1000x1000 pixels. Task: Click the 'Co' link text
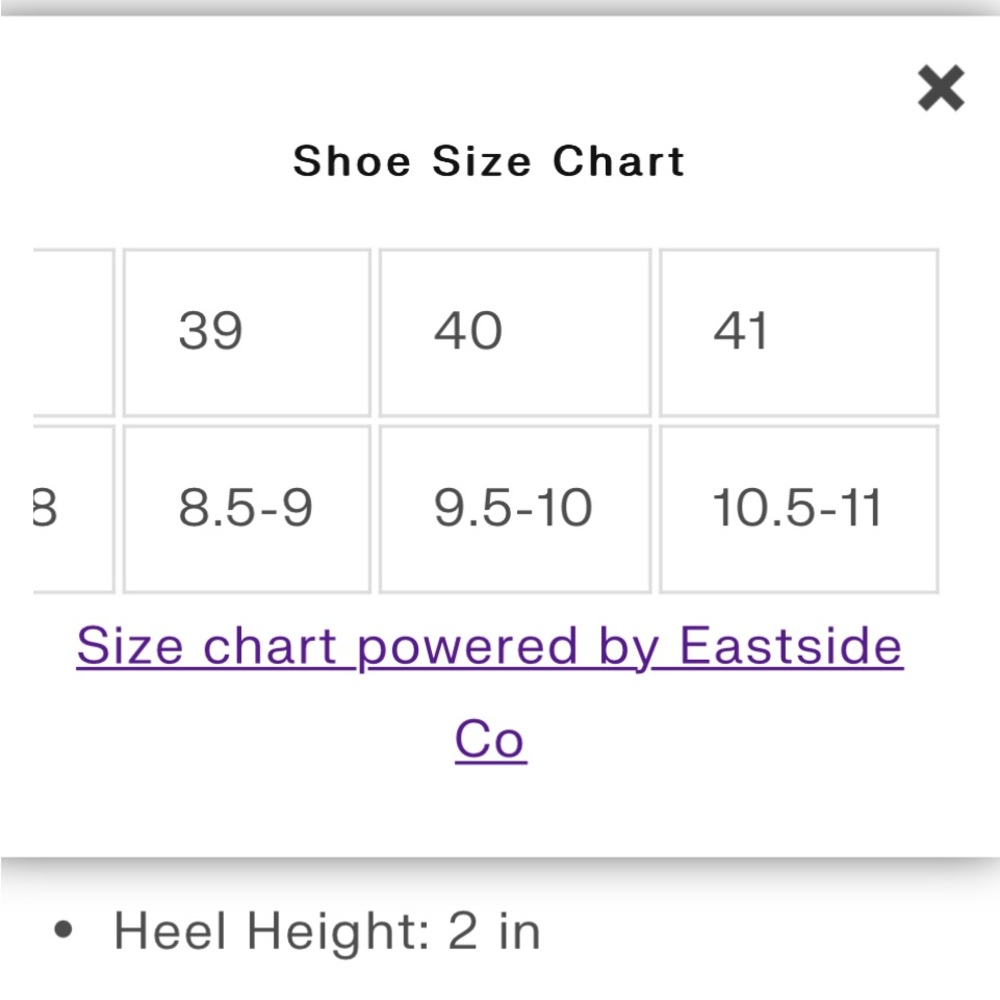pos(490,739)
